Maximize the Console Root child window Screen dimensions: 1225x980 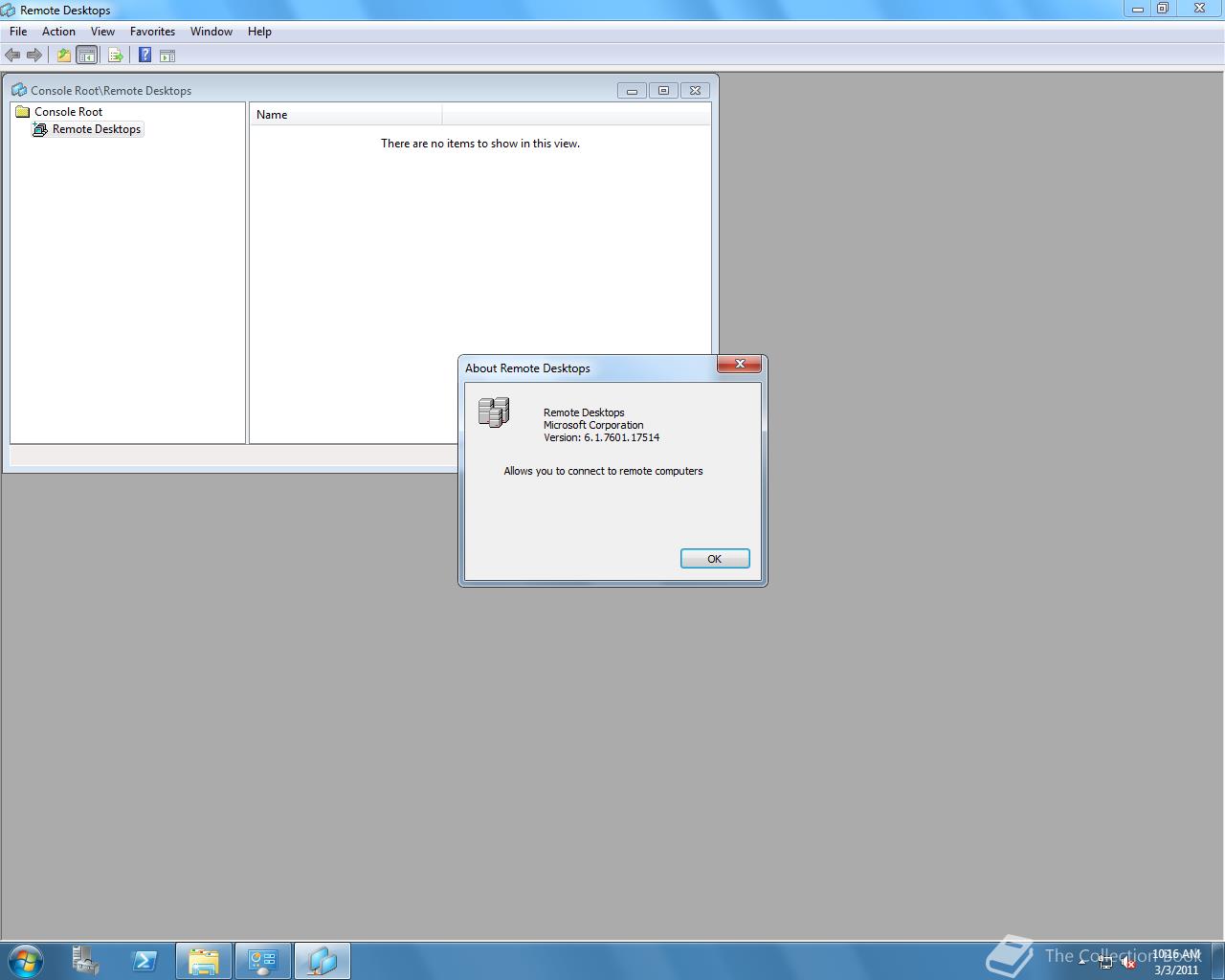click(x=663, y=91)
